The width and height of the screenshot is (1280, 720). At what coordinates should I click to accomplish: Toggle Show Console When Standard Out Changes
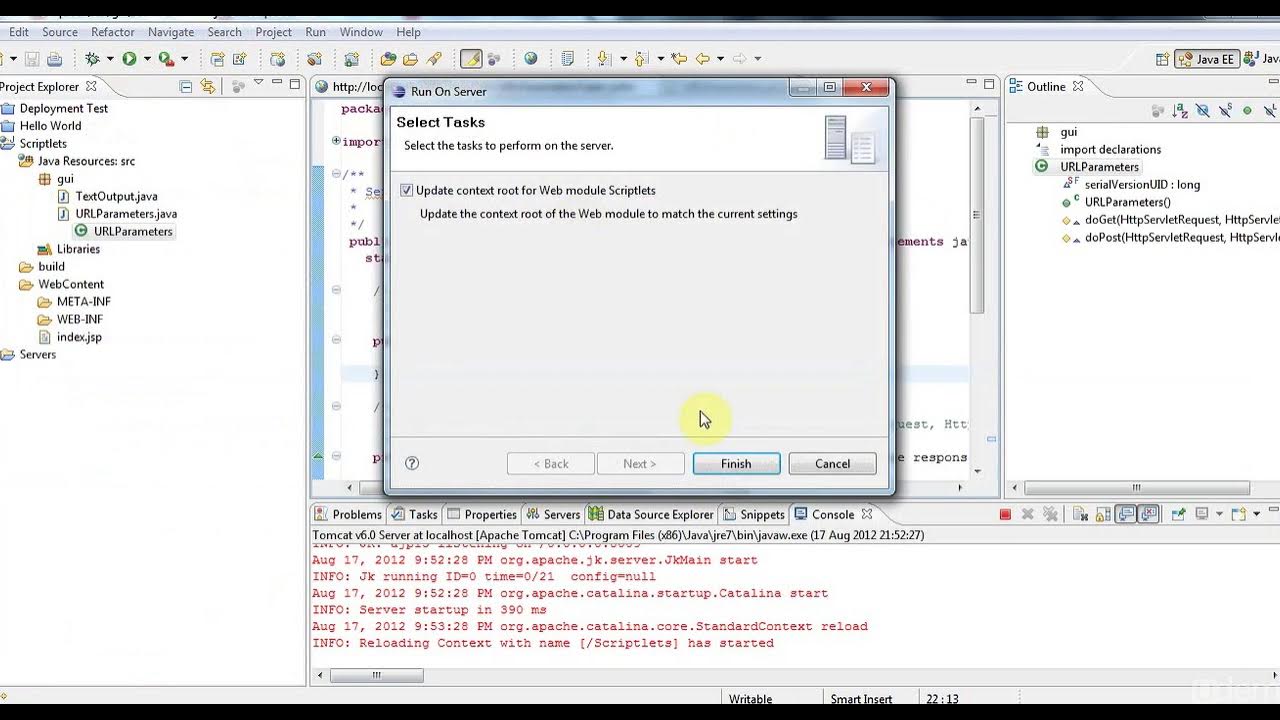click(x=1126, y=514)
